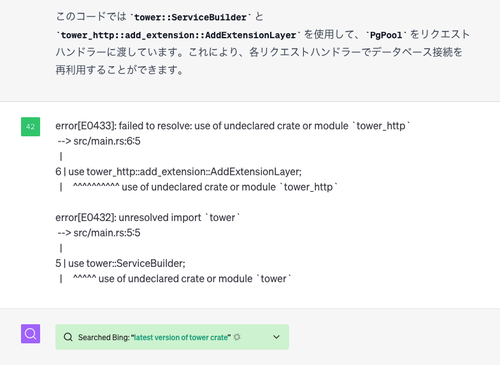Click the spinner icon after the search query

[x=237, y=337]
